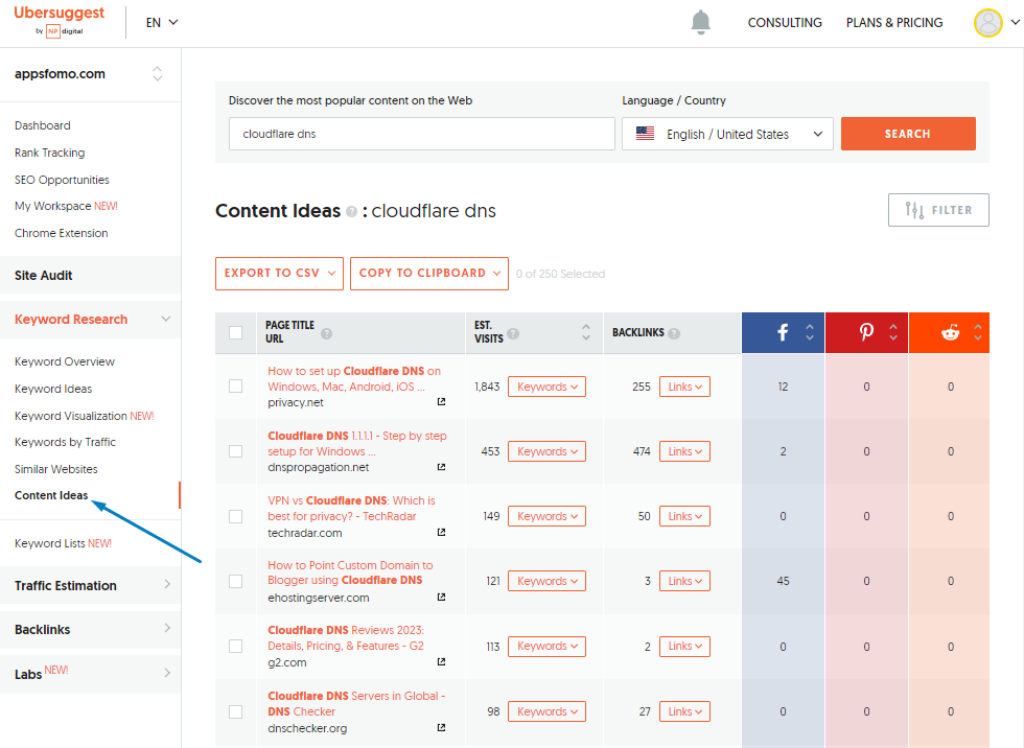Click help icon beside Est. Visits
Screen dimensions: 1024x748
(x=513, y=333)
